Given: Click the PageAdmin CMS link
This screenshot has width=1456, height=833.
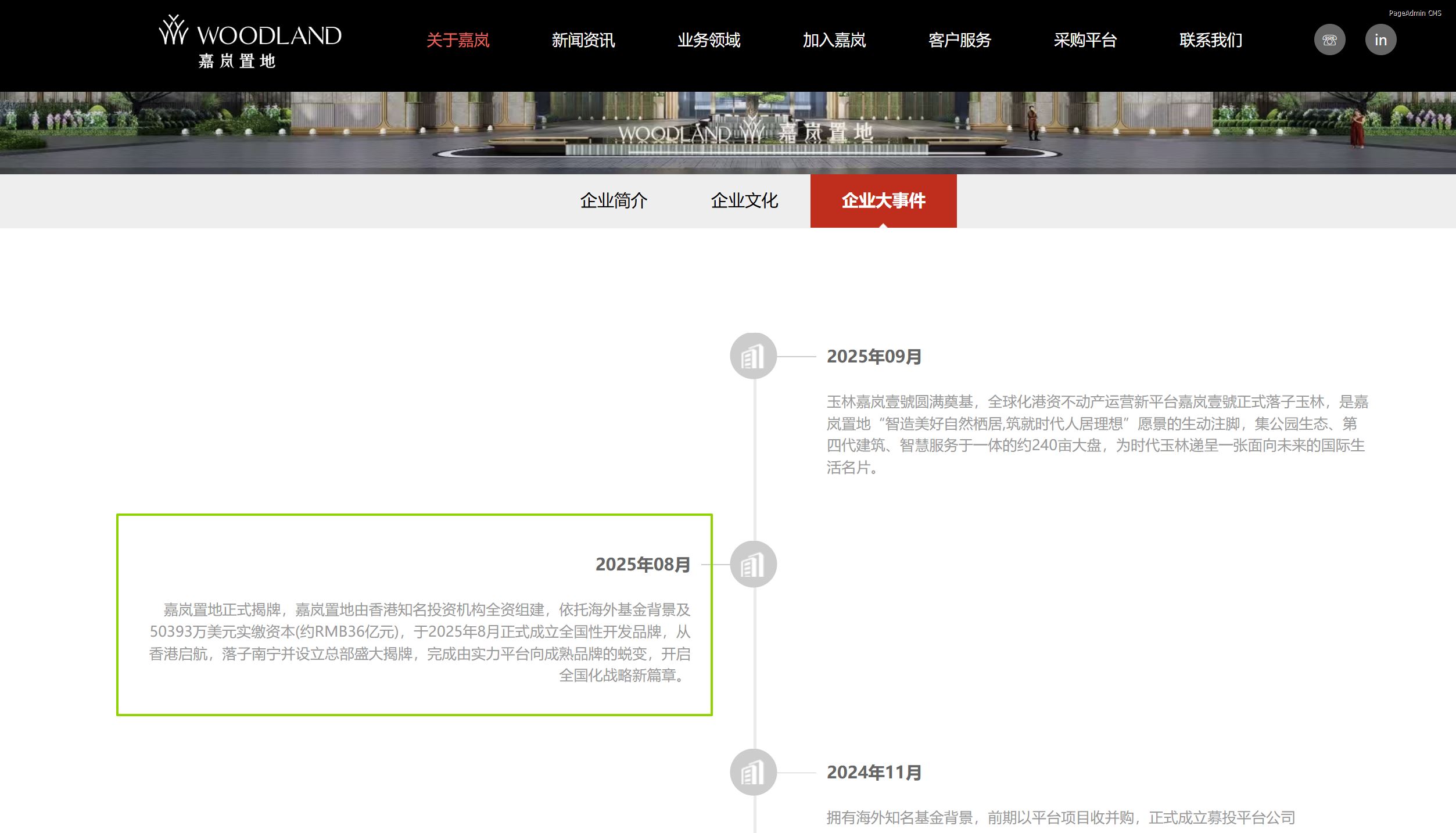Looking at the screenshot, I should coord(1415,13).
